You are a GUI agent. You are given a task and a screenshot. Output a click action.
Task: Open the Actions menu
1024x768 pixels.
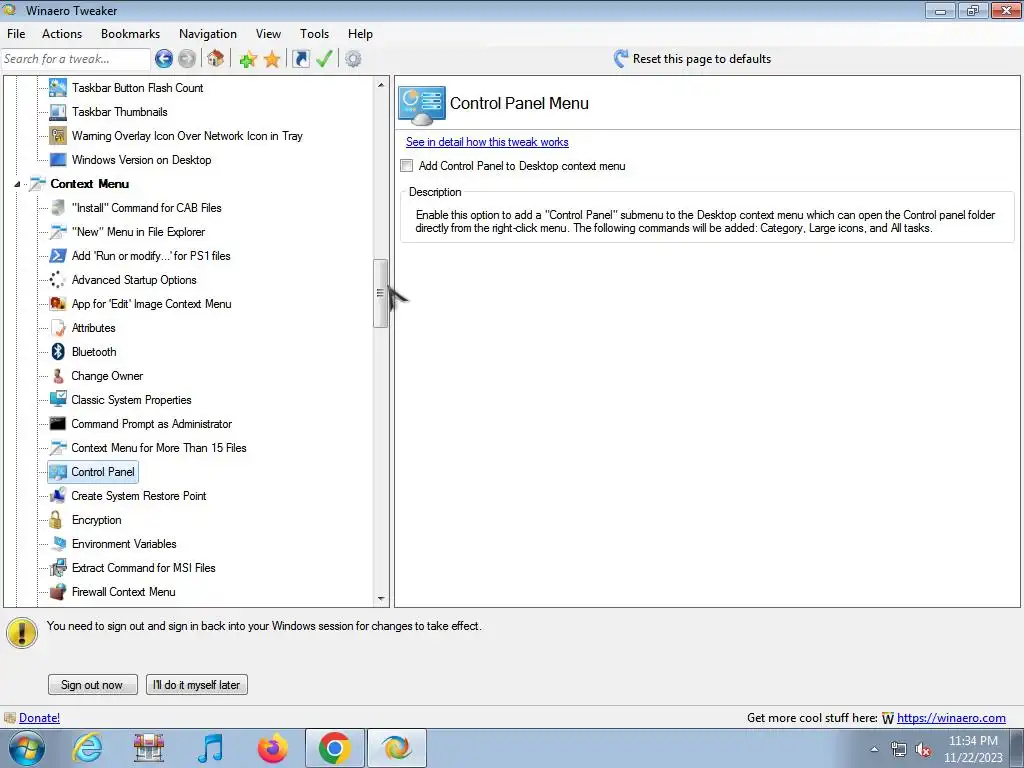62,34
